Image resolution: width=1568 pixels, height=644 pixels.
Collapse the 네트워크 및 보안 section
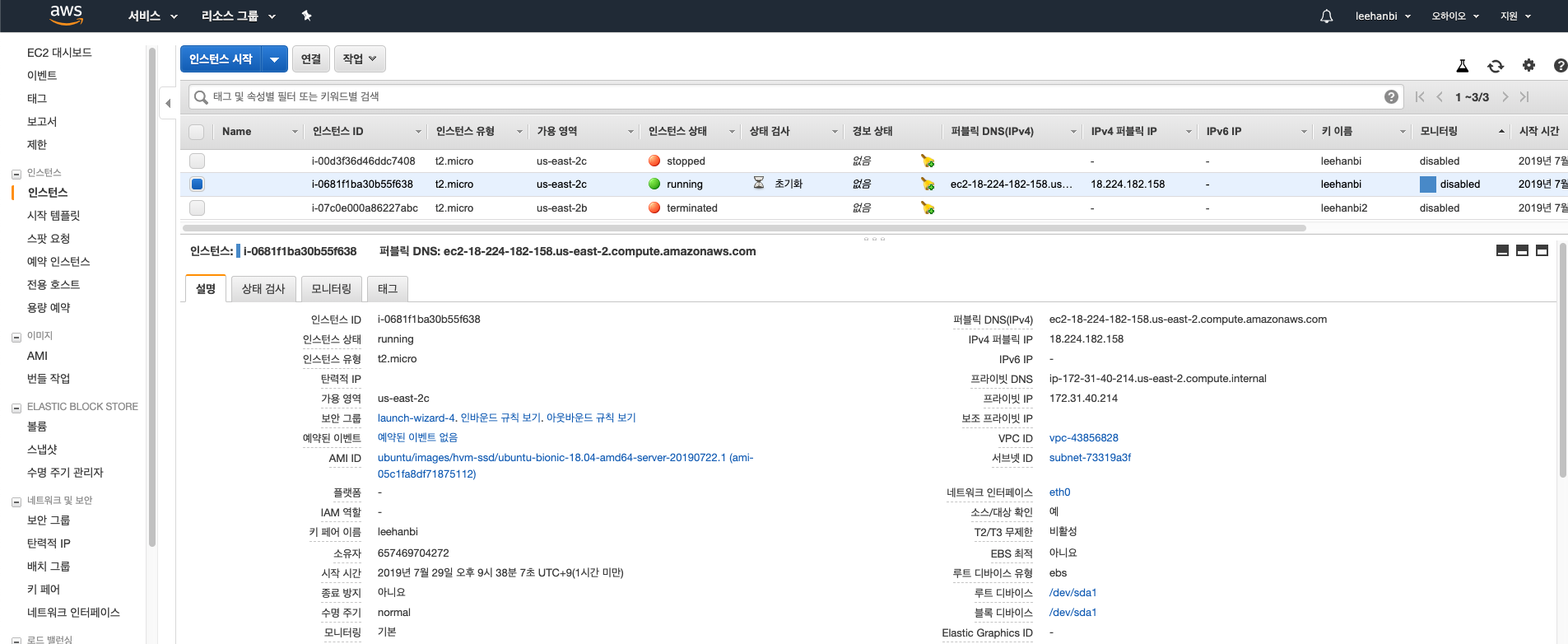click(x=16, y=502)
